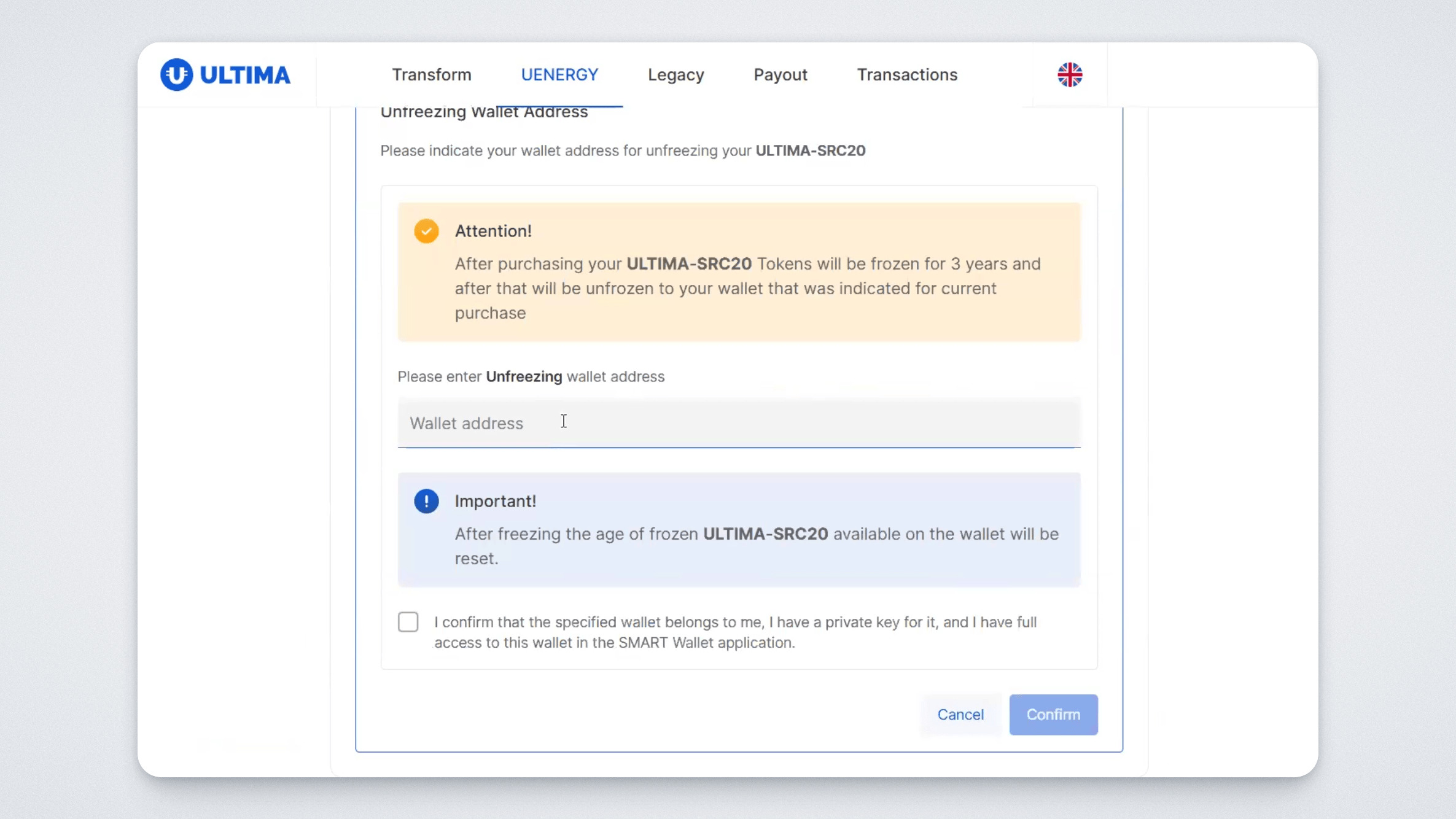Tick the wallet ownership confirmation checkbox
Image resolution: width=1456 pixels, height=819 pixels.
tap(408, 622)
